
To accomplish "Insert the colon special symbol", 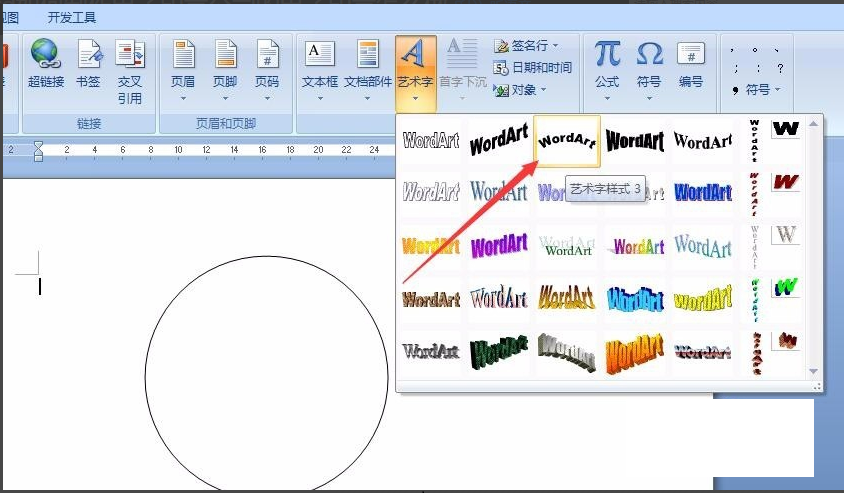I will 758,69.
